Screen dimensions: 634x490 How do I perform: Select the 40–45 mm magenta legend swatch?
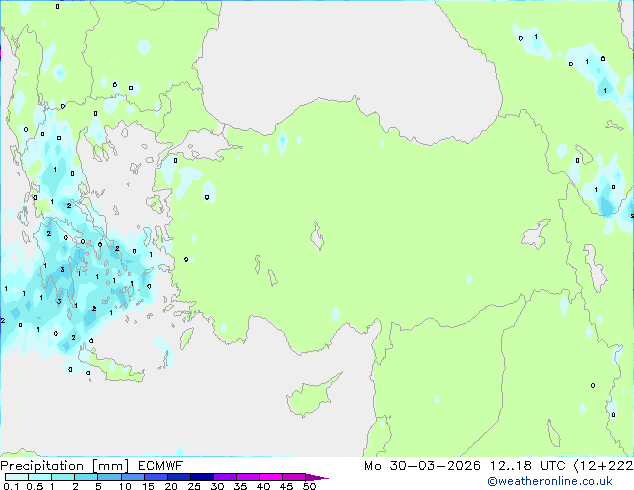click(x=271, y=477)
